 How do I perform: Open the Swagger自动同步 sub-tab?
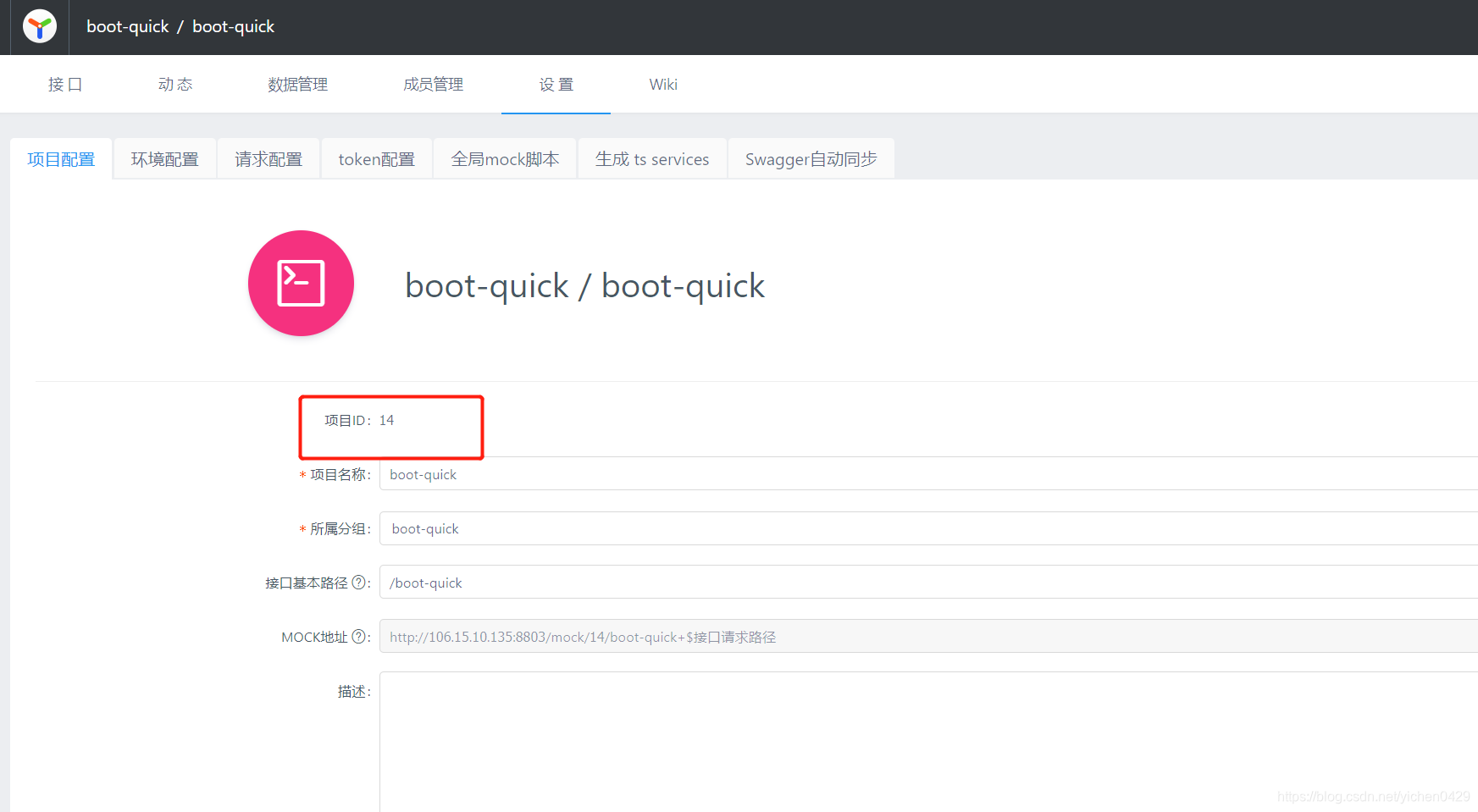click(x=811, y=159)
